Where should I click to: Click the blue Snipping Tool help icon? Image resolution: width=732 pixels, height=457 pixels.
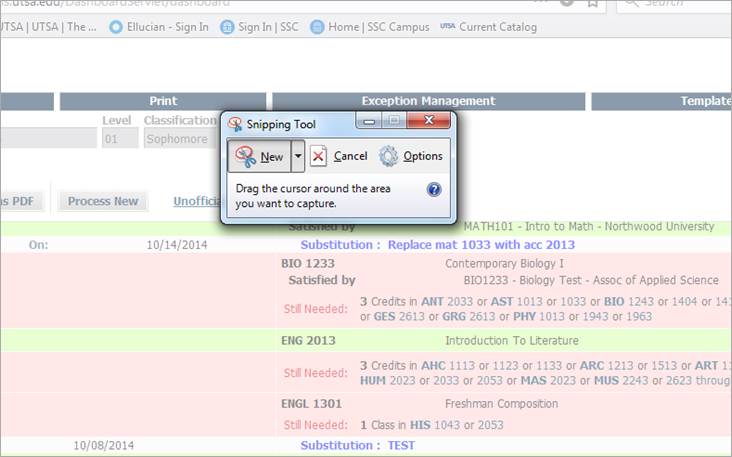pos(434,189)
